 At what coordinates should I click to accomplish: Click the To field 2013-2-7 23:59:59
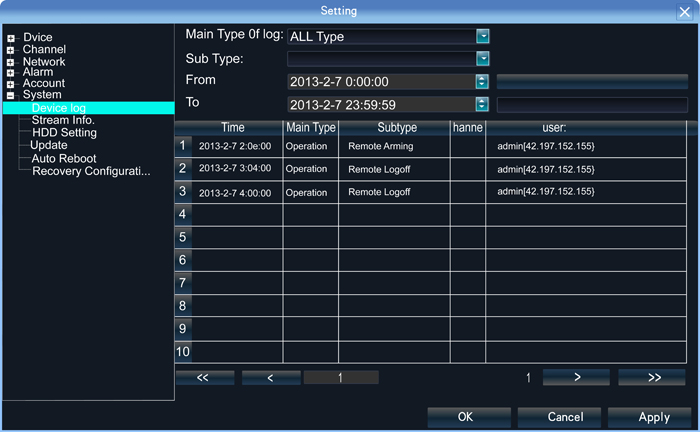pyautogui.click(x=382, y=105)
